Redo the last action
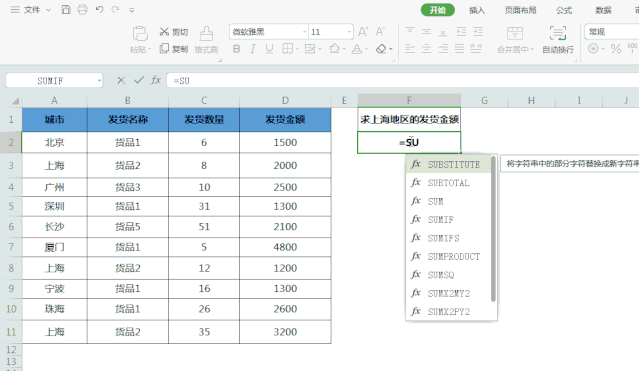The height and width of the screenshot is (371, 639). [x=115, y=9]
